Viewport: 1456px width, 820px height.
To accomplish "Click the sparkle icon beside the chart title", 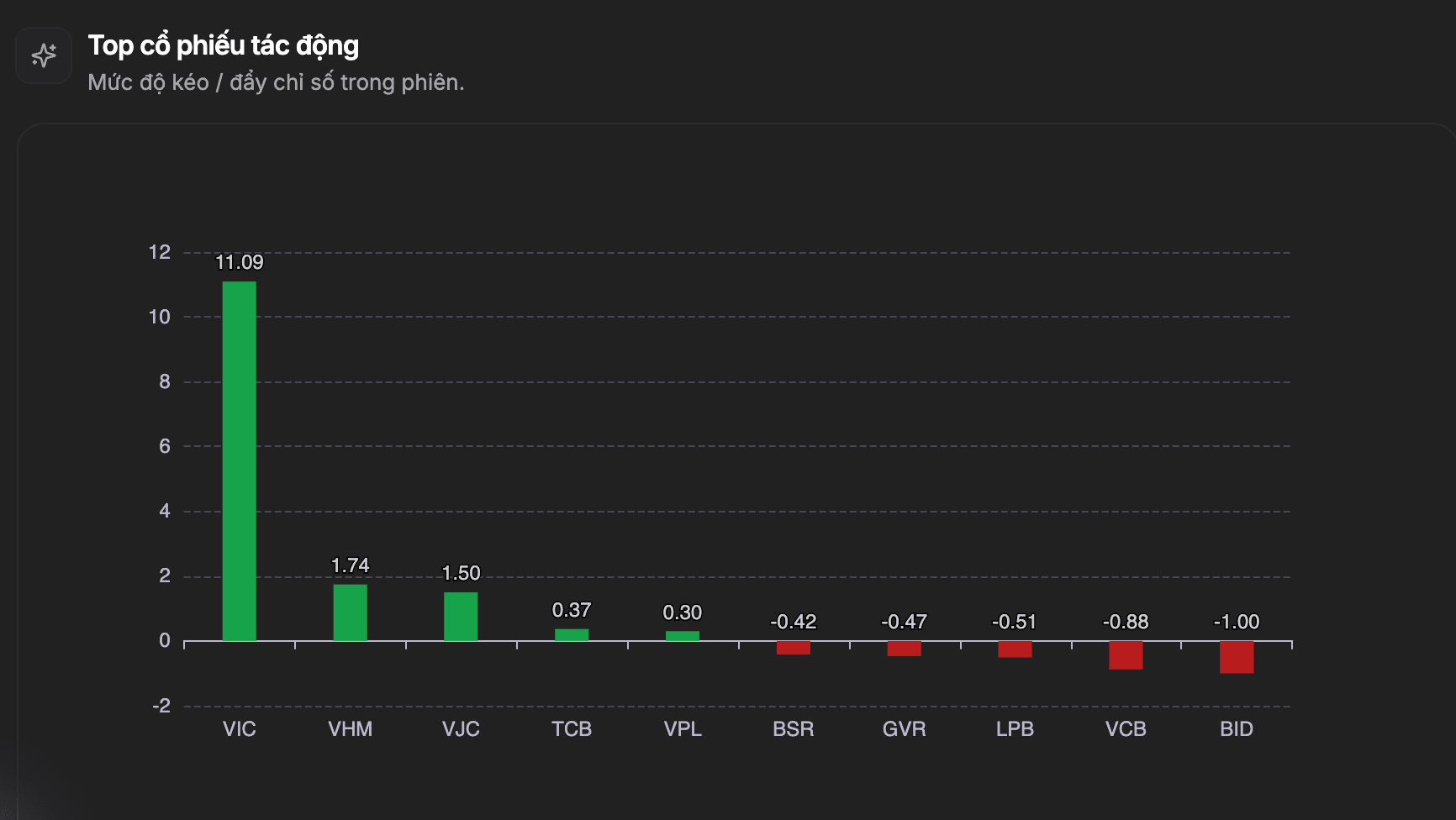I will point(44,55).
